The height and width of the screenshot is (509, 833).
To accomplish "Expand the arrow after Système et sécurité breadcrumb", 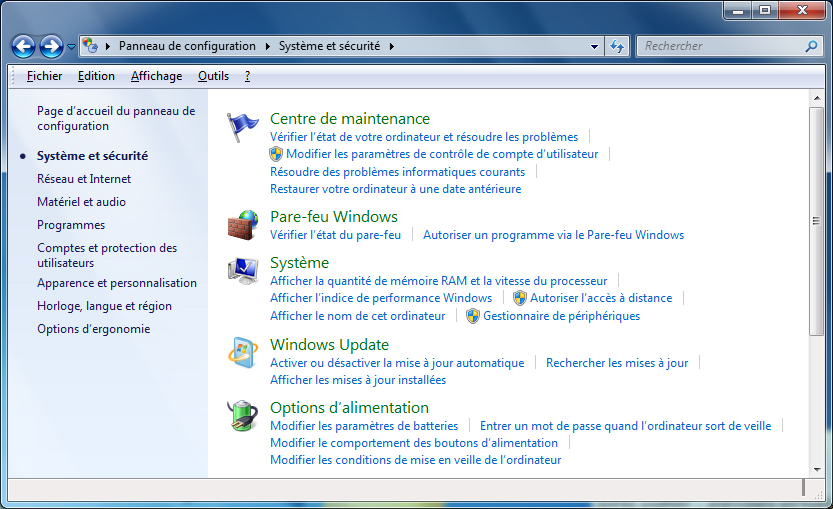I will tap(392, 46).
